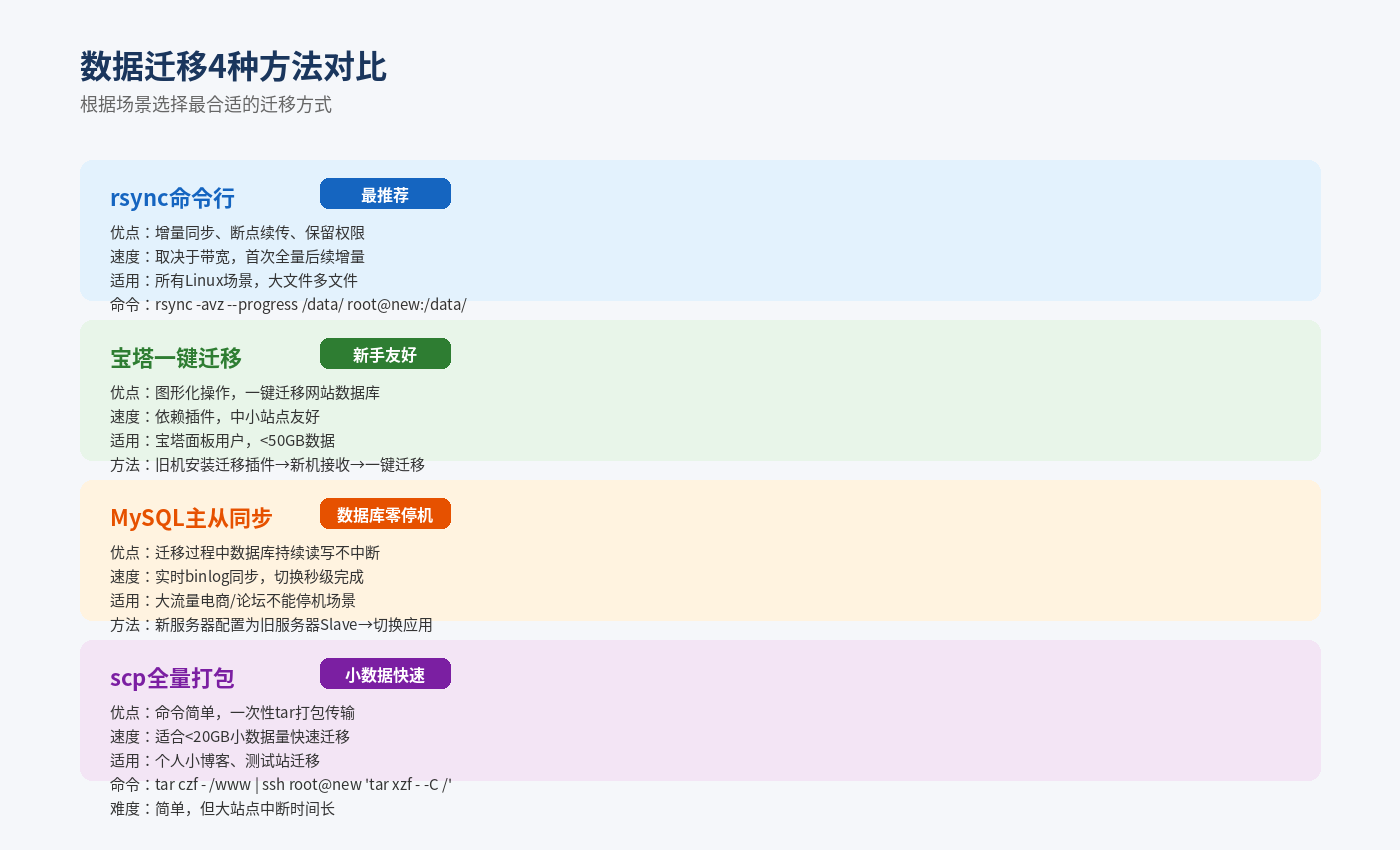The height and width of the screenshot is (850, 1400).
Task: Click the purple "小数据快速" badge
Action: click(x=385, y=674)
